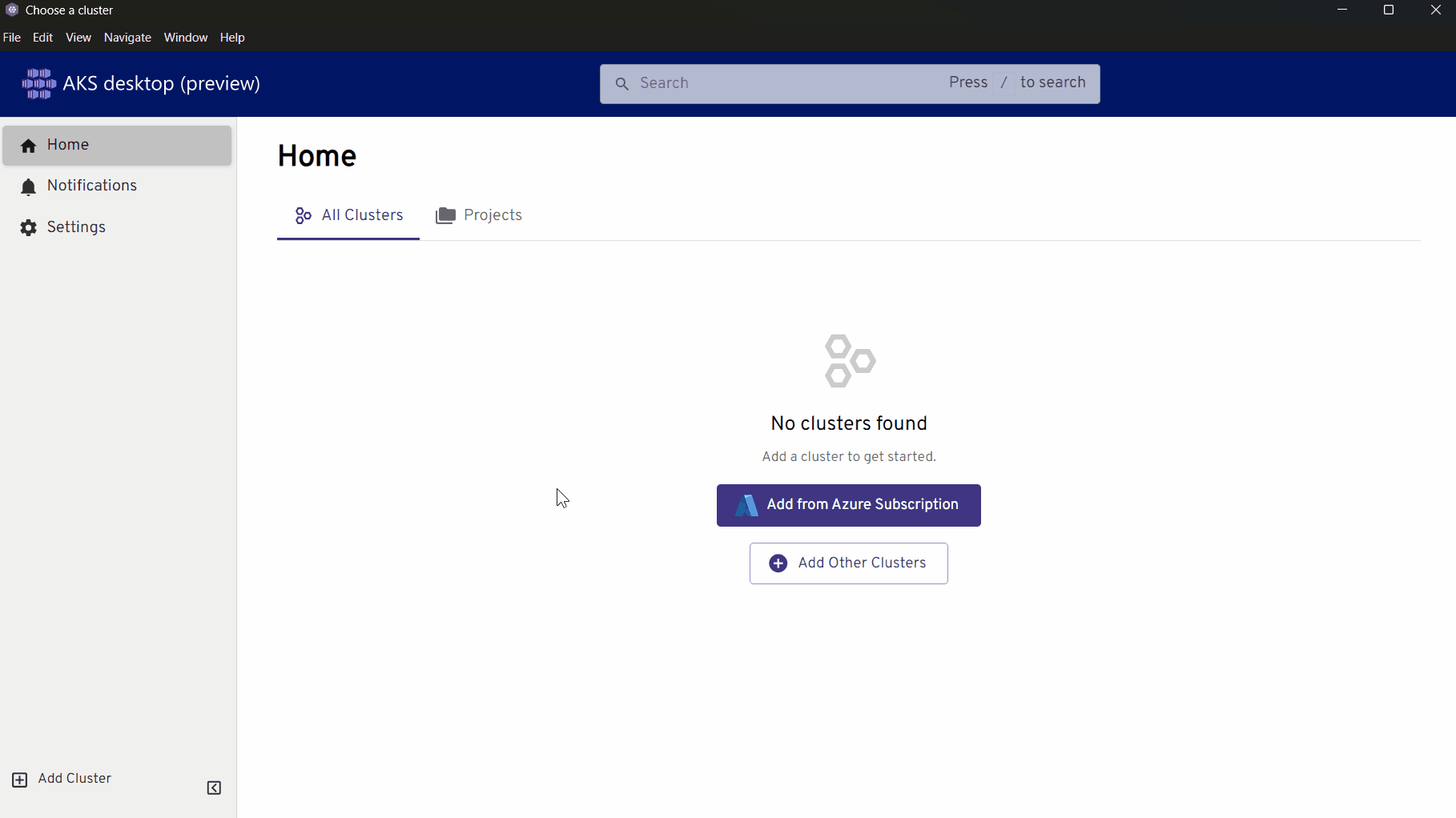Image resolution: width=1456 pixels, height=818 pixels.
Task: Open the Navigate menu
Action: point(127,37)
